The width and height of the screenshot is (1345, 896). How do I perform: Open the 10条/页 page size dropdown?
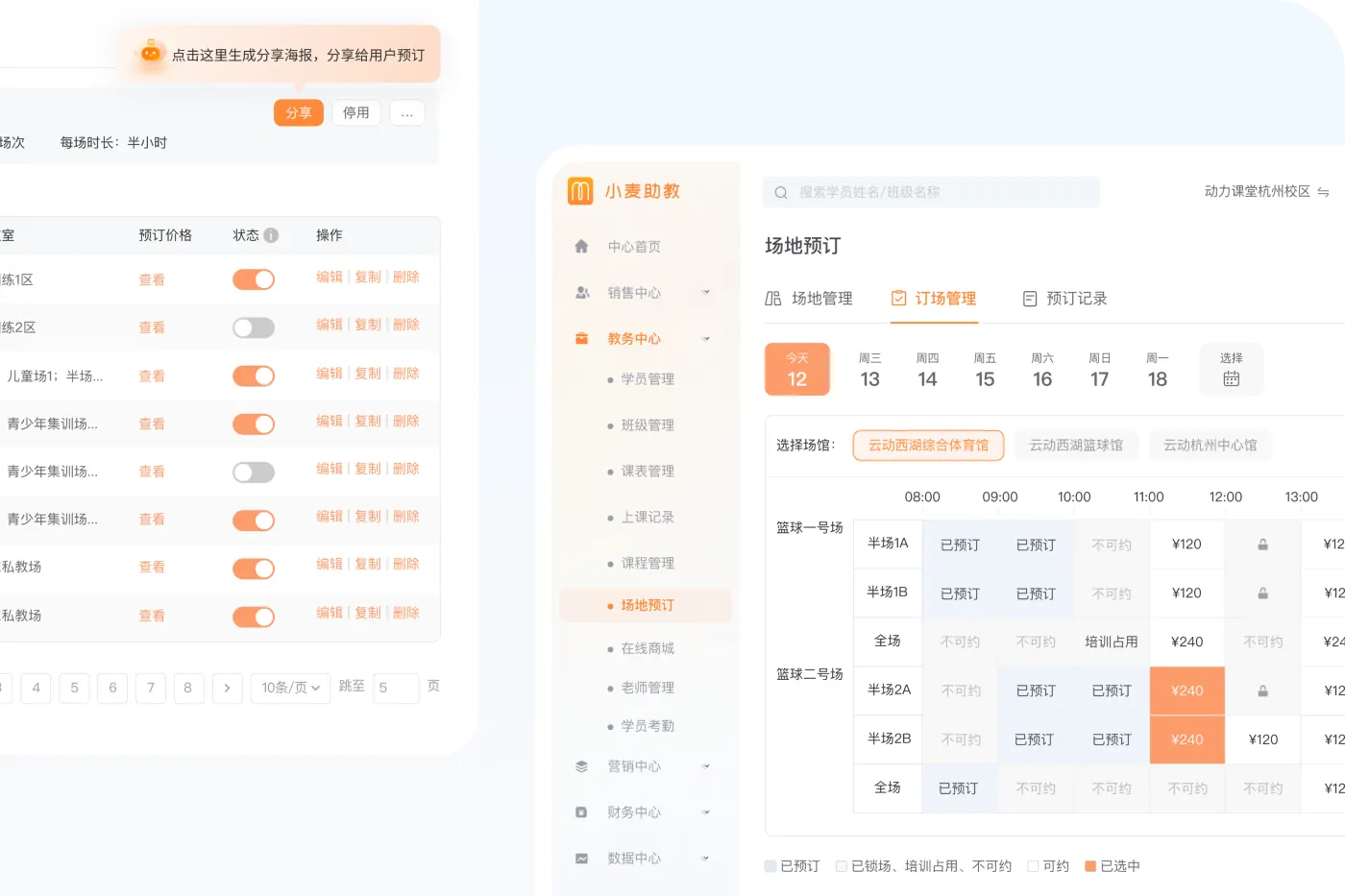[x=290, y=688]
